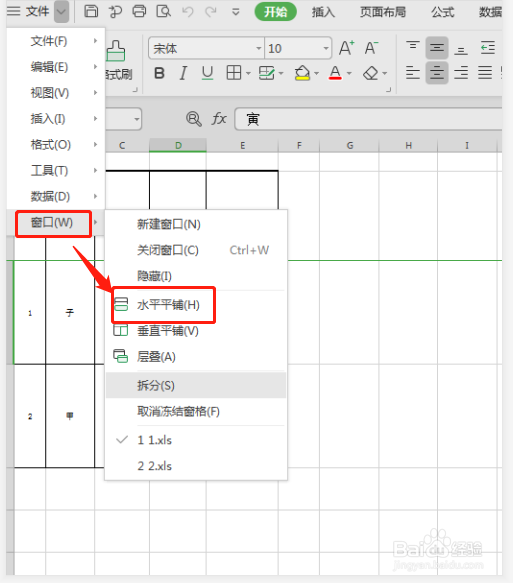Viewport: 513px width, 583px height.
Task: Click the Print icon
Action: [x=139, y=12]
